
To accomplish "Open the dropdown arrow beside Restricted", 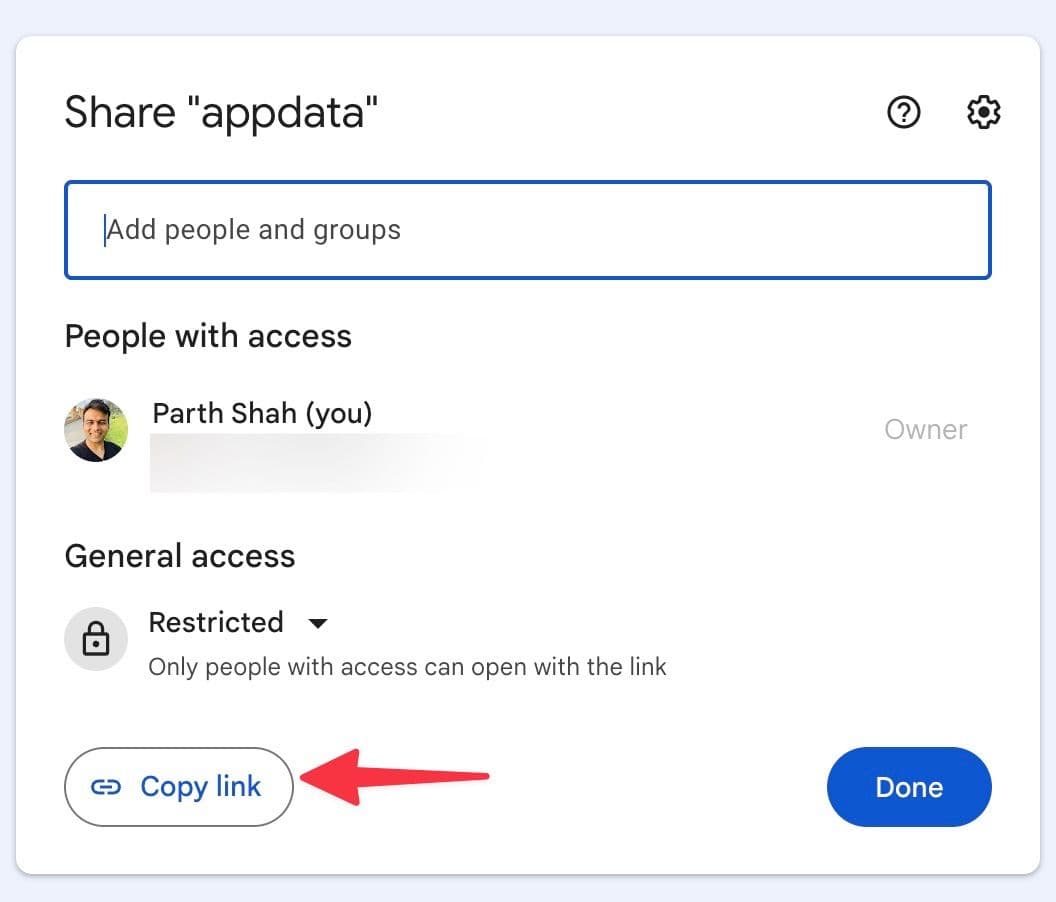I will pyautogui.click(x=317, y=623).
